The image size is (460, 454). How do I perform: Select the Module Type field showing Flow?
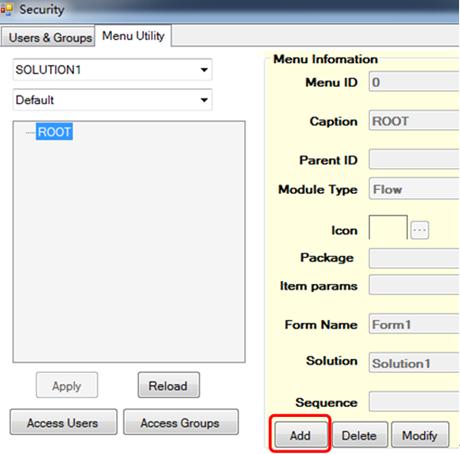(x=414, y=189)
